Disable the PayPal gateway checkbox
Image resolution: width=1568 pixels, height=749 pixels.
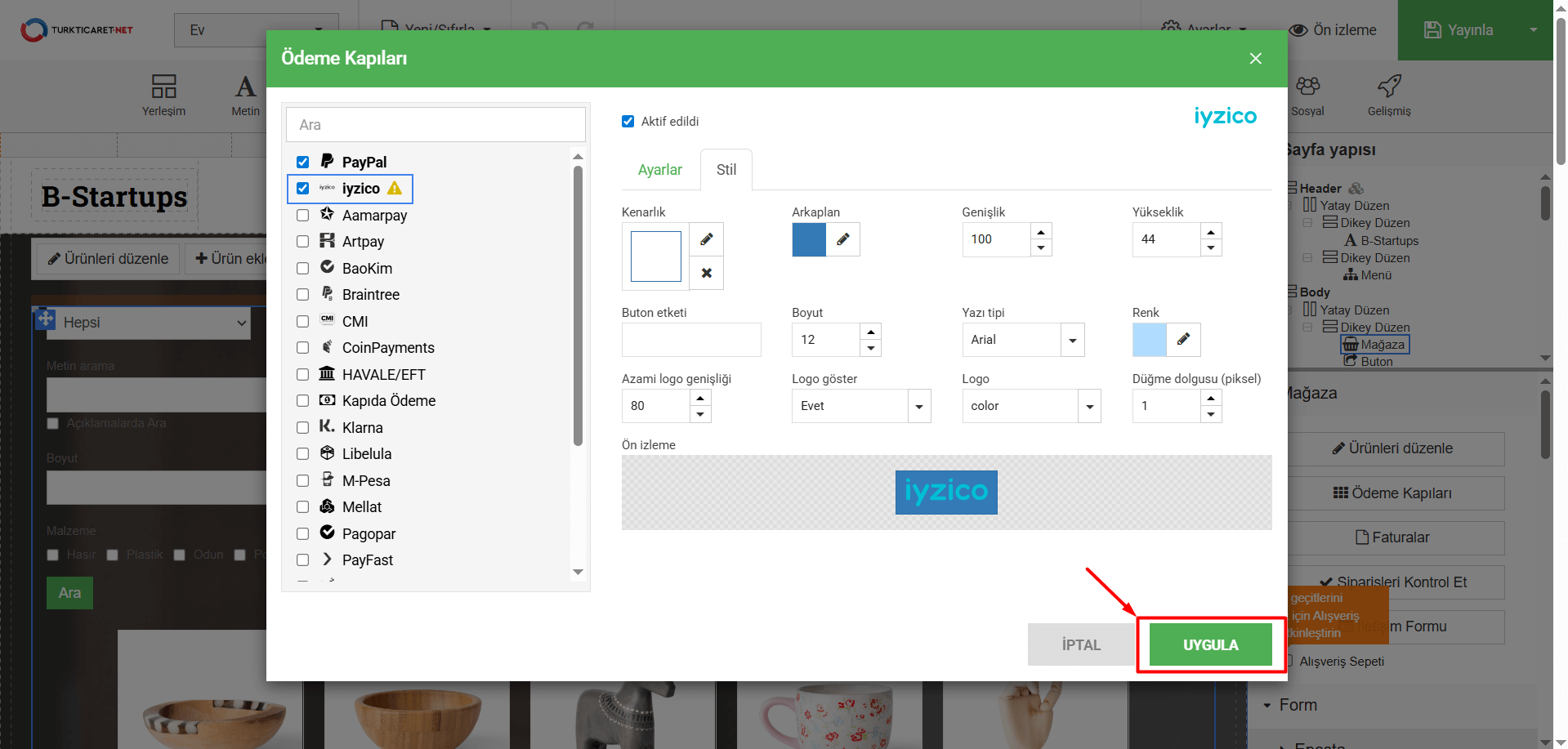302,162
